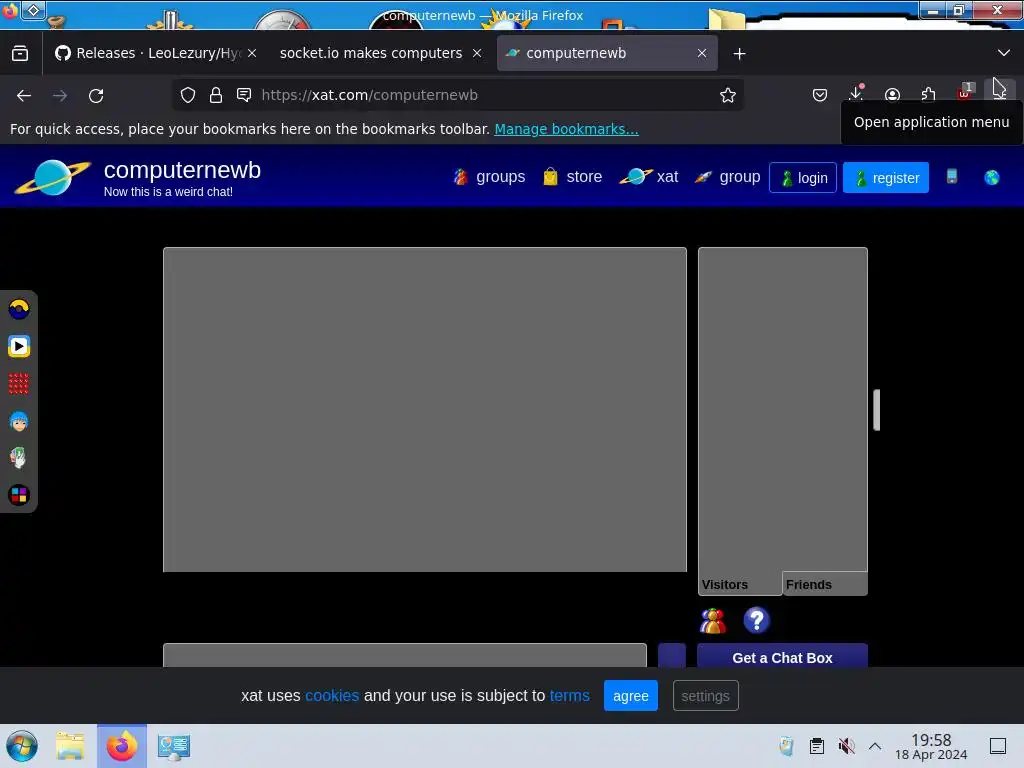This screenshot has height=768, width=1024.
Task: Open Firefox View tab list icon
Action: 20,53
